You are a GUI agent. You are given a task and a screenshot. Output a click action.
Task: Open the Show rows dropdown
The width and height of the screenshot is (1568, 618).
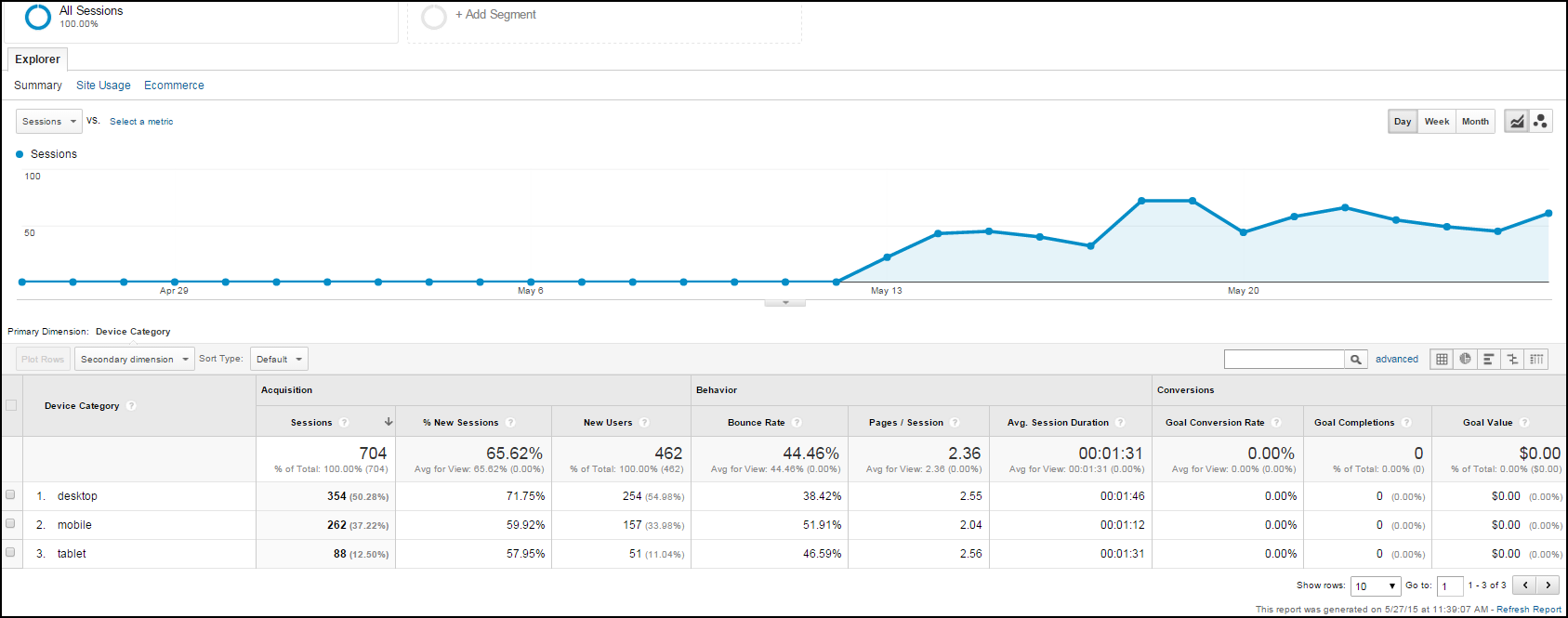[1376, 586]
